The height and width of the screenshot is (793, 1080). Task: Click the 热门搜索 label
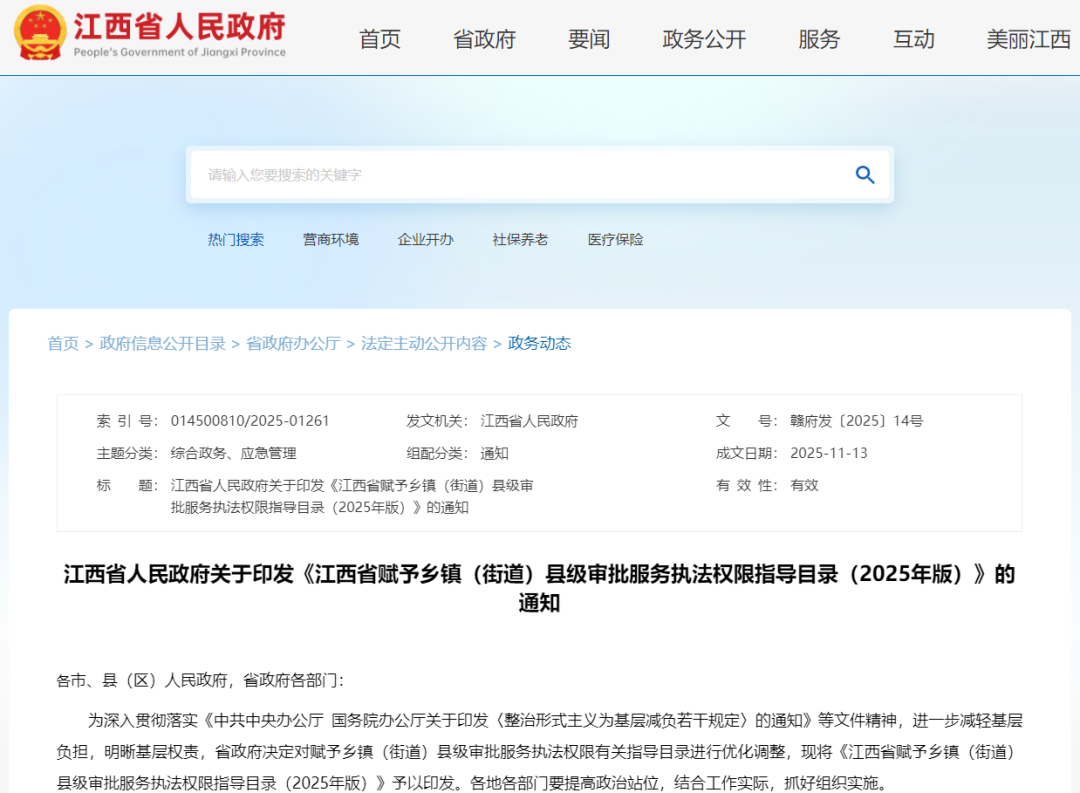click(236, 240)
